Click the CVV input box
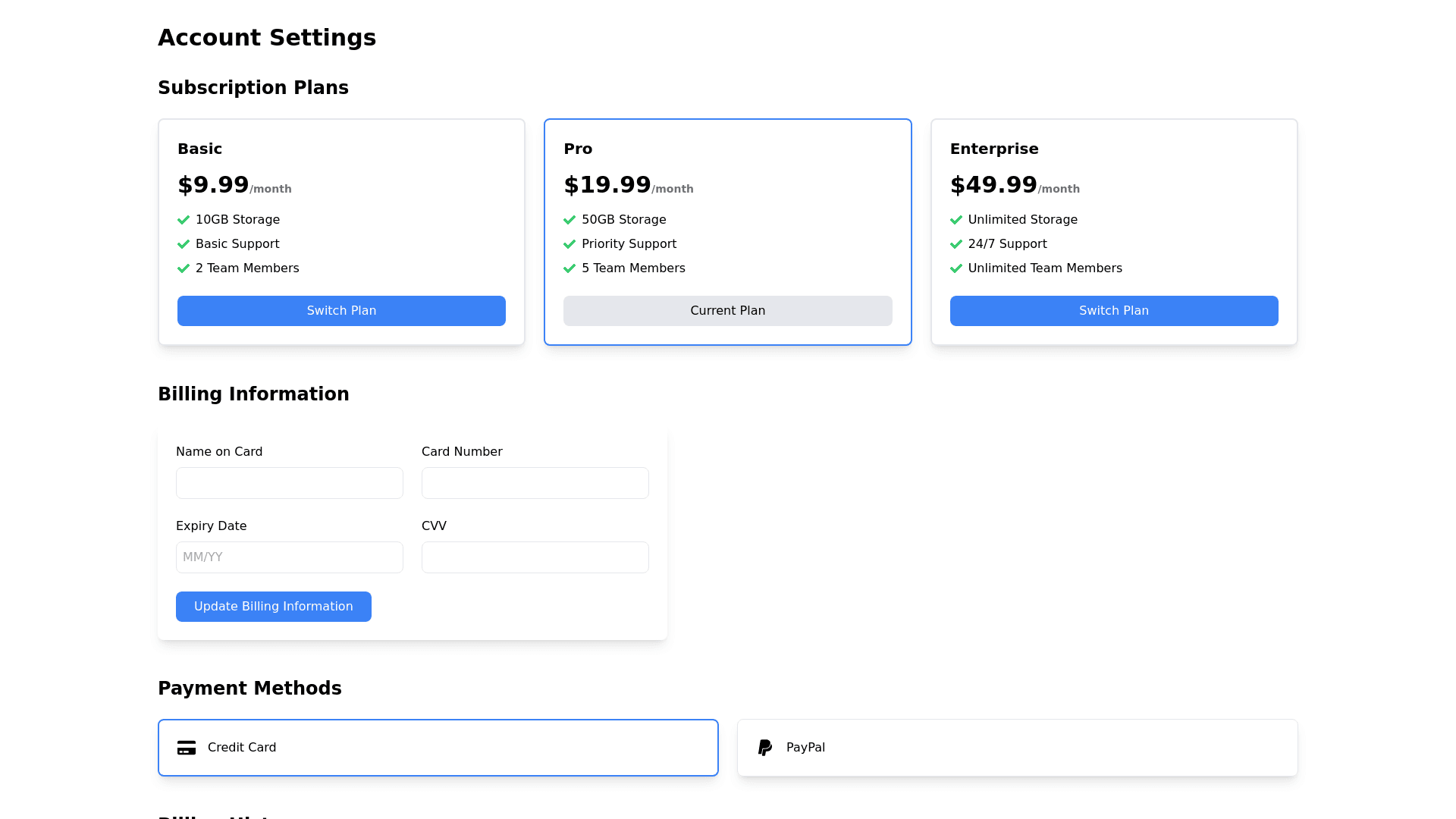 coord(535,557)
